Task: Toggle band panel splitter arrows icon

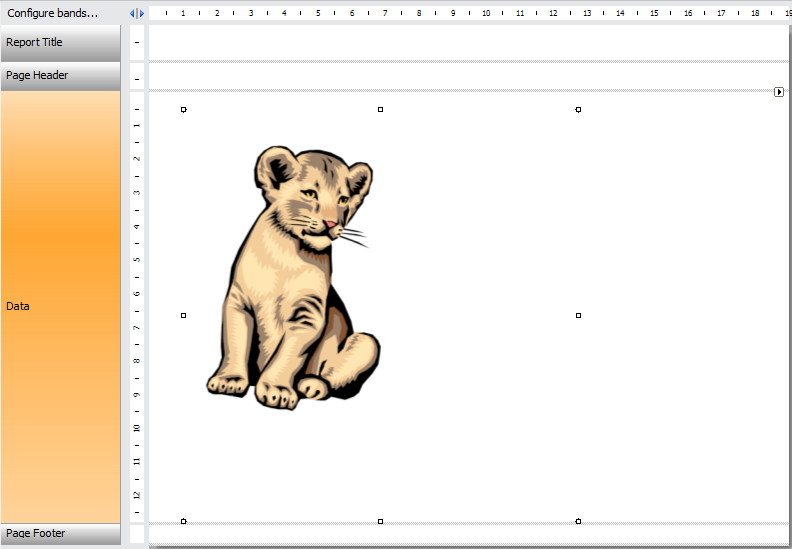Action: click(137, 14)
